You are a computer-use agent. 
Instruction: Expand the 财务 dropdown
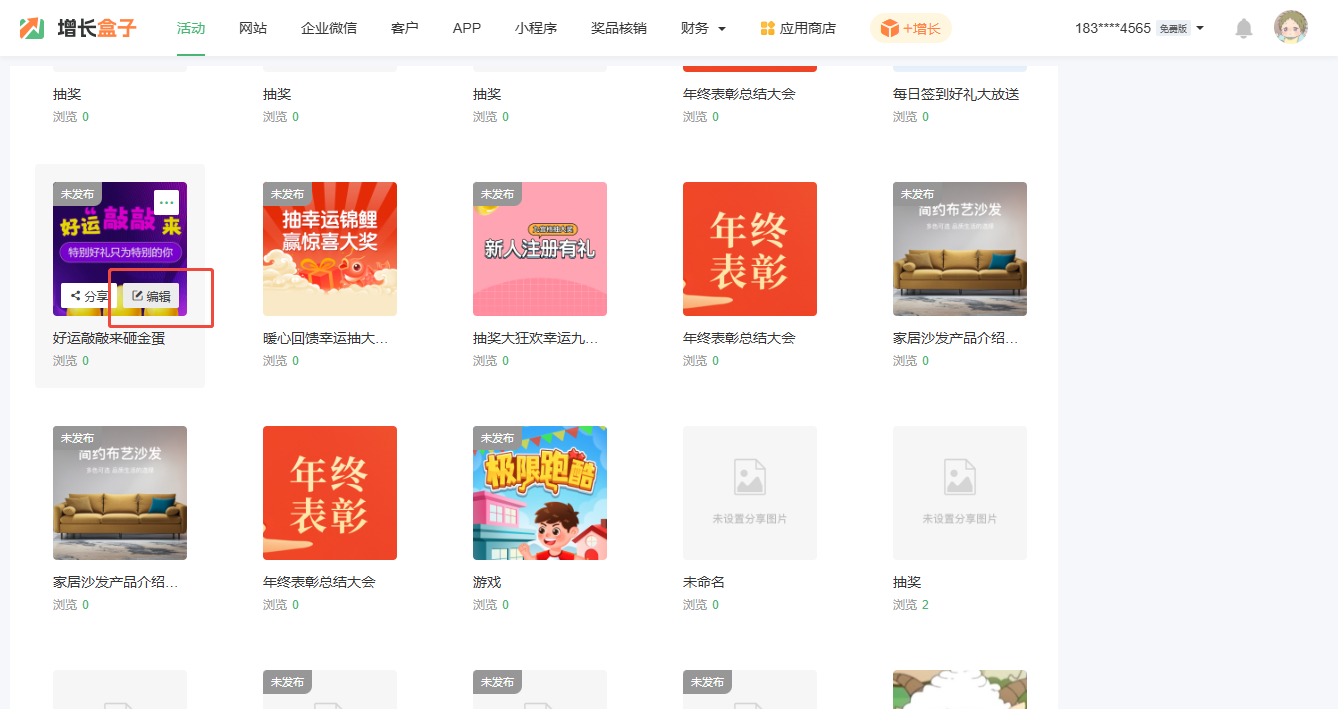(x=703, y=28)
